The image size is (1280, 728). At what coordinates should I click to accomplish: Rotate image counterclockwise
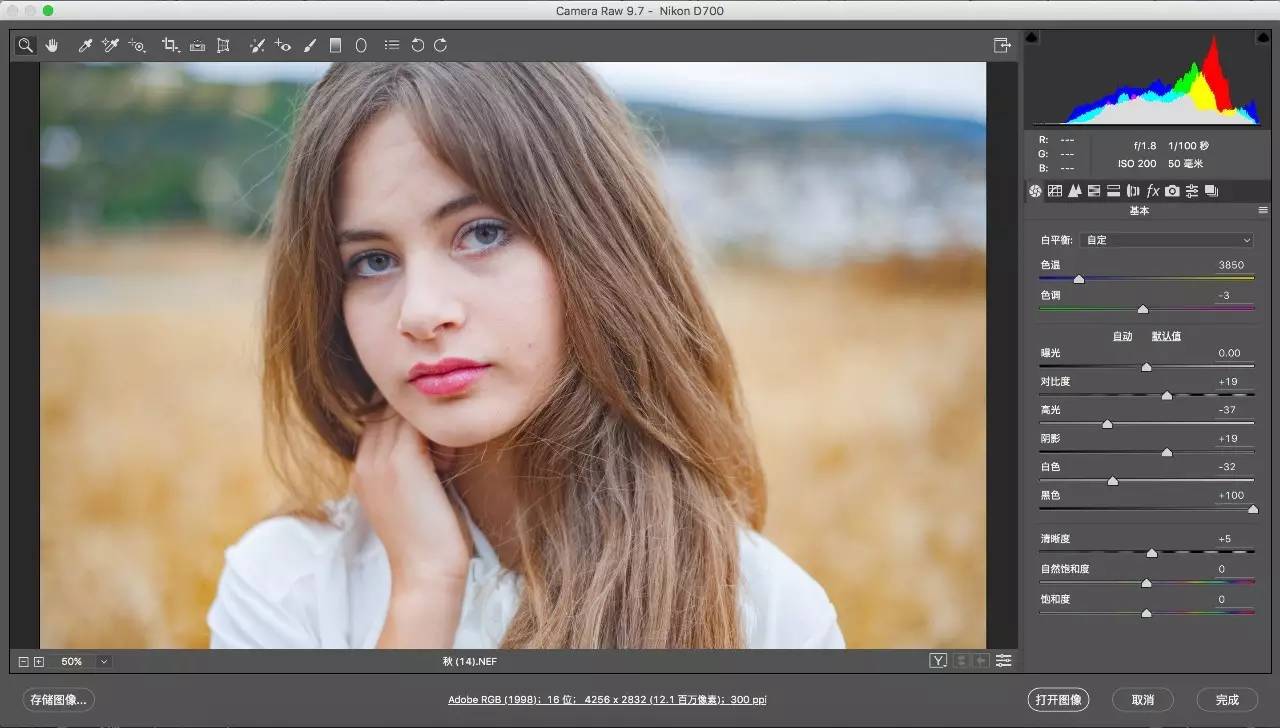418,45
